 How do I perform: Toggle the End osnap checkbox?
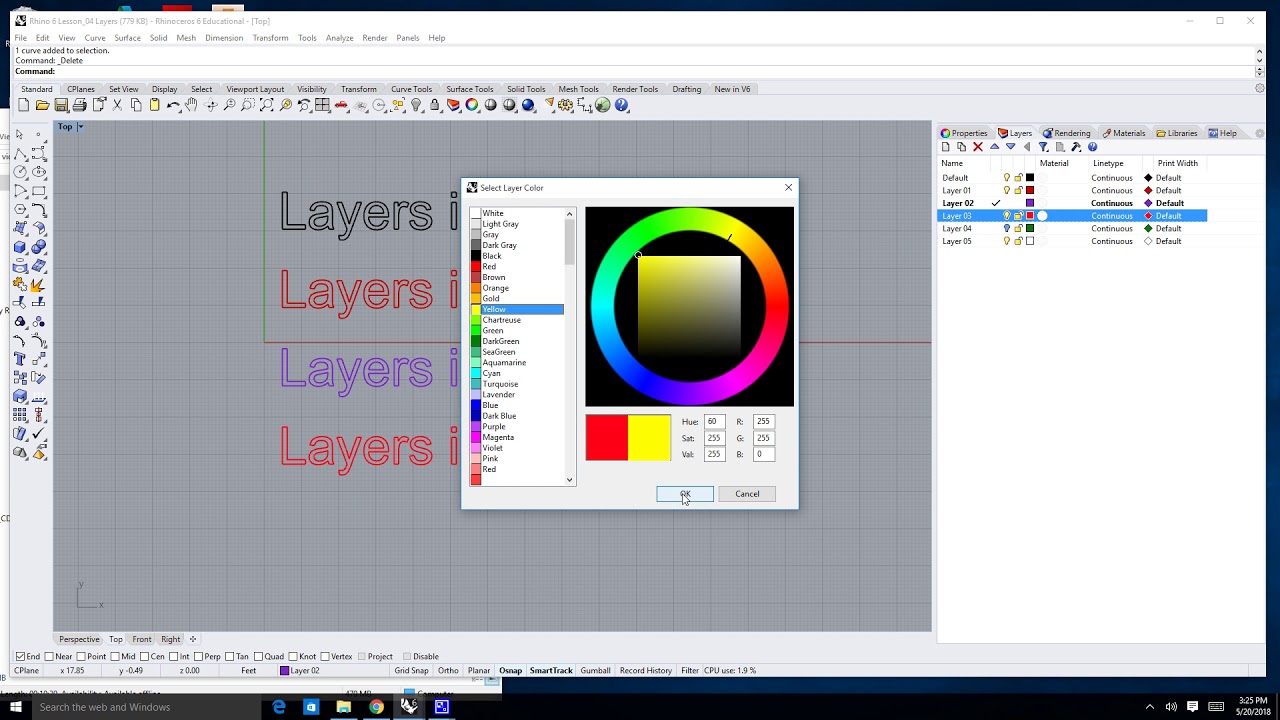coord(20,656)
